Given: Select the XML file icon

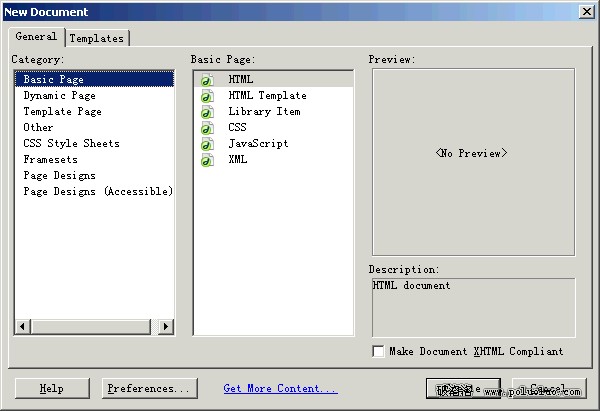Looking at the screenshot, I should pyautogui.click(x=207, y=160).
